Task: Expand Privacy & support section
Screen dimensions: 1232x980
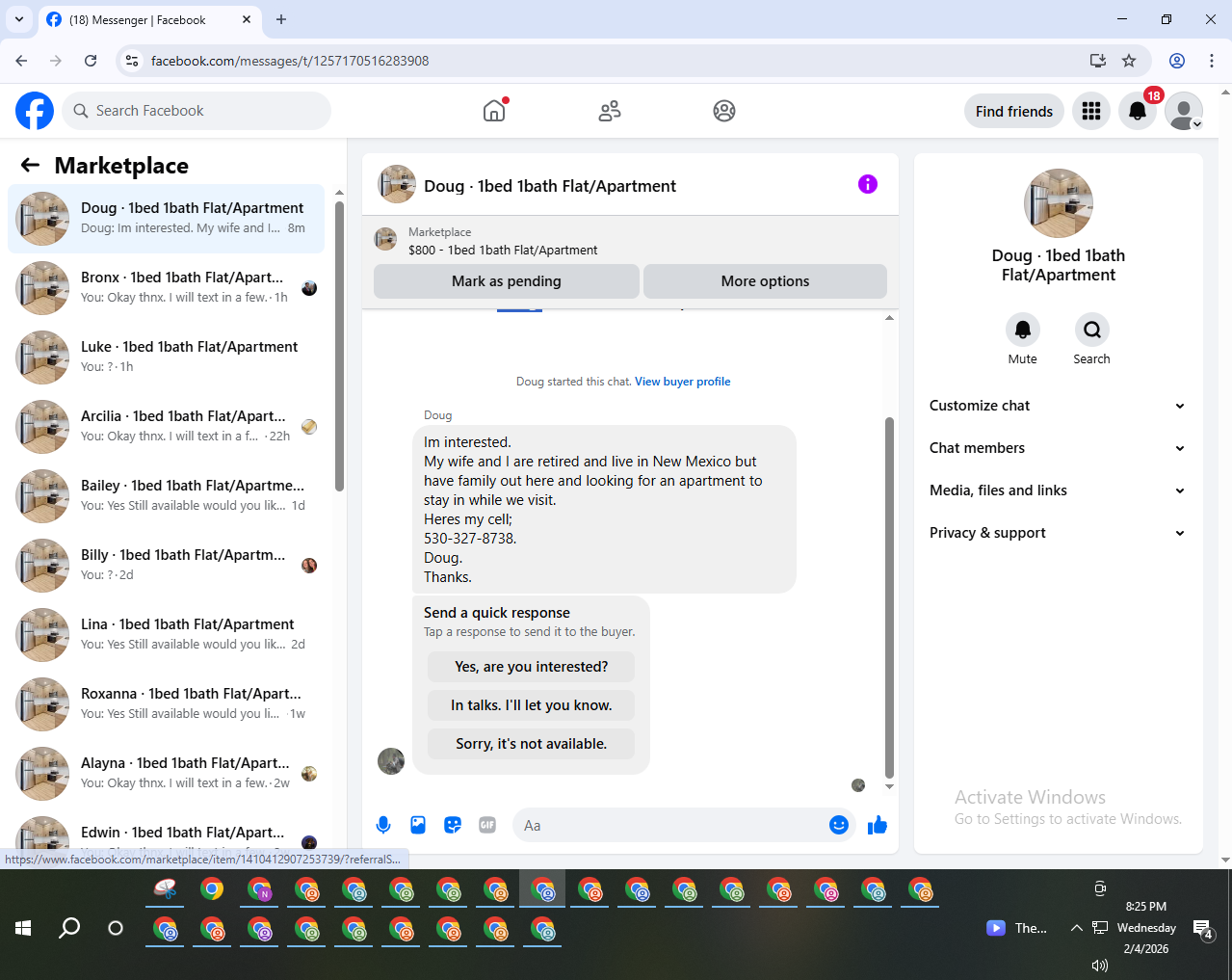Action: [1058, 533]
